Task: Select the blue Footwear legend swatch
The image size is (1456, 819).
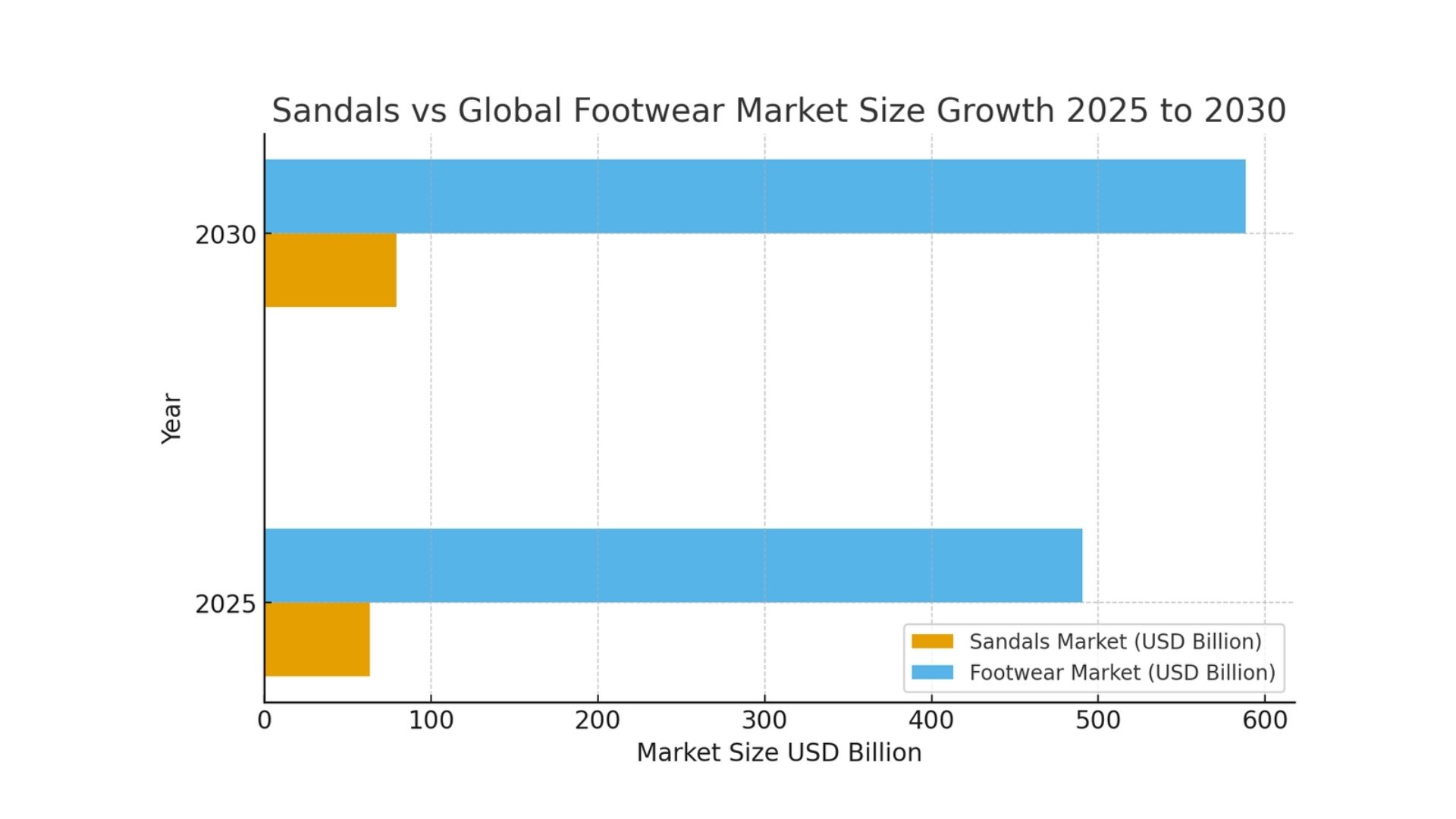Action: [934, 672]
